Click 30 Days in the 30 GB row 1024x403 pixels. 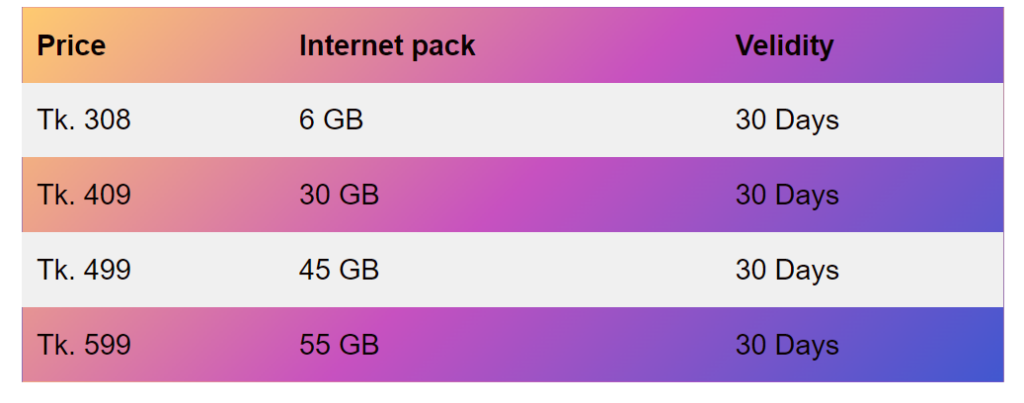[787, 195]
